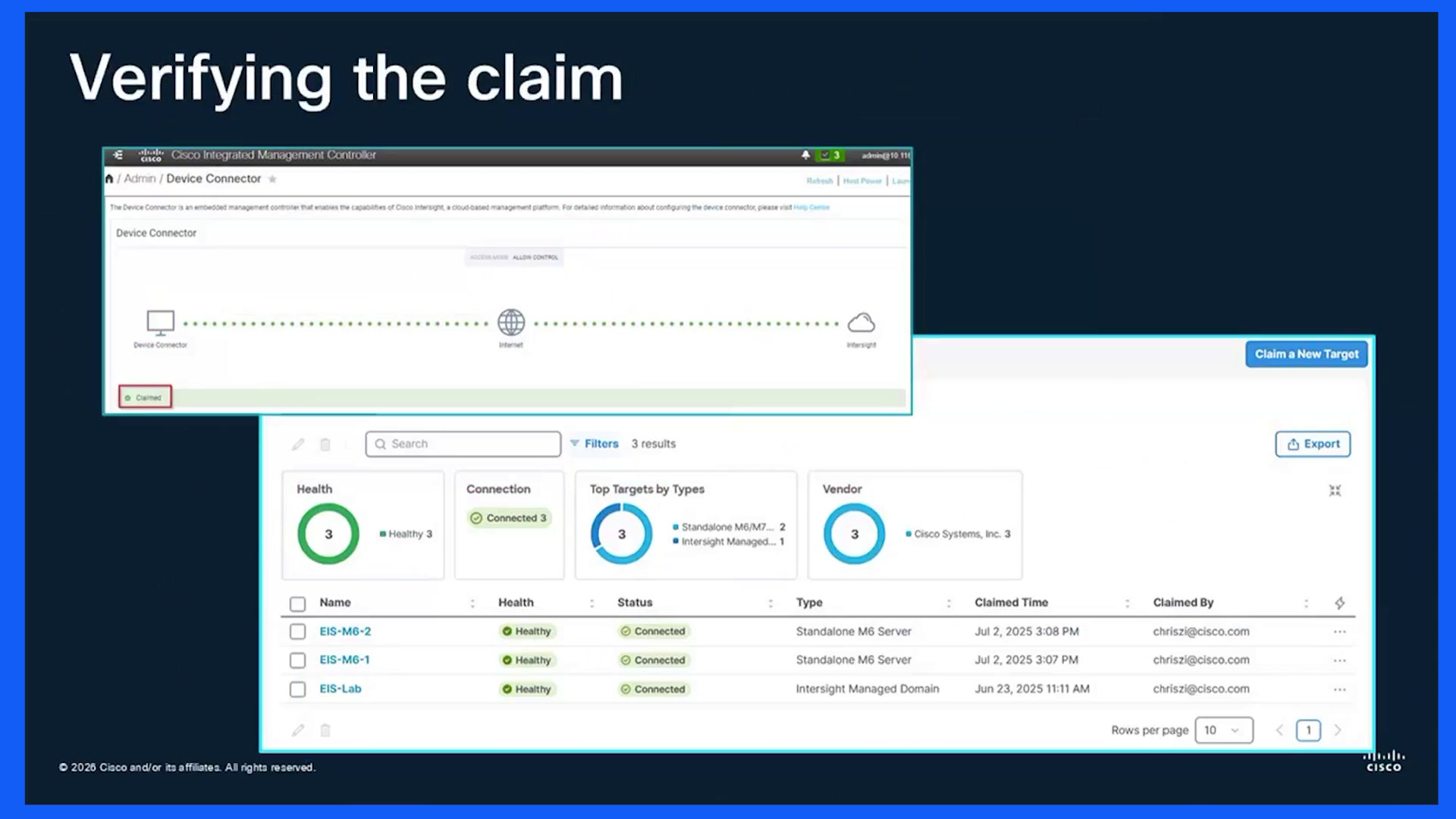Go to the next results page

click(x=1338, y=730)
